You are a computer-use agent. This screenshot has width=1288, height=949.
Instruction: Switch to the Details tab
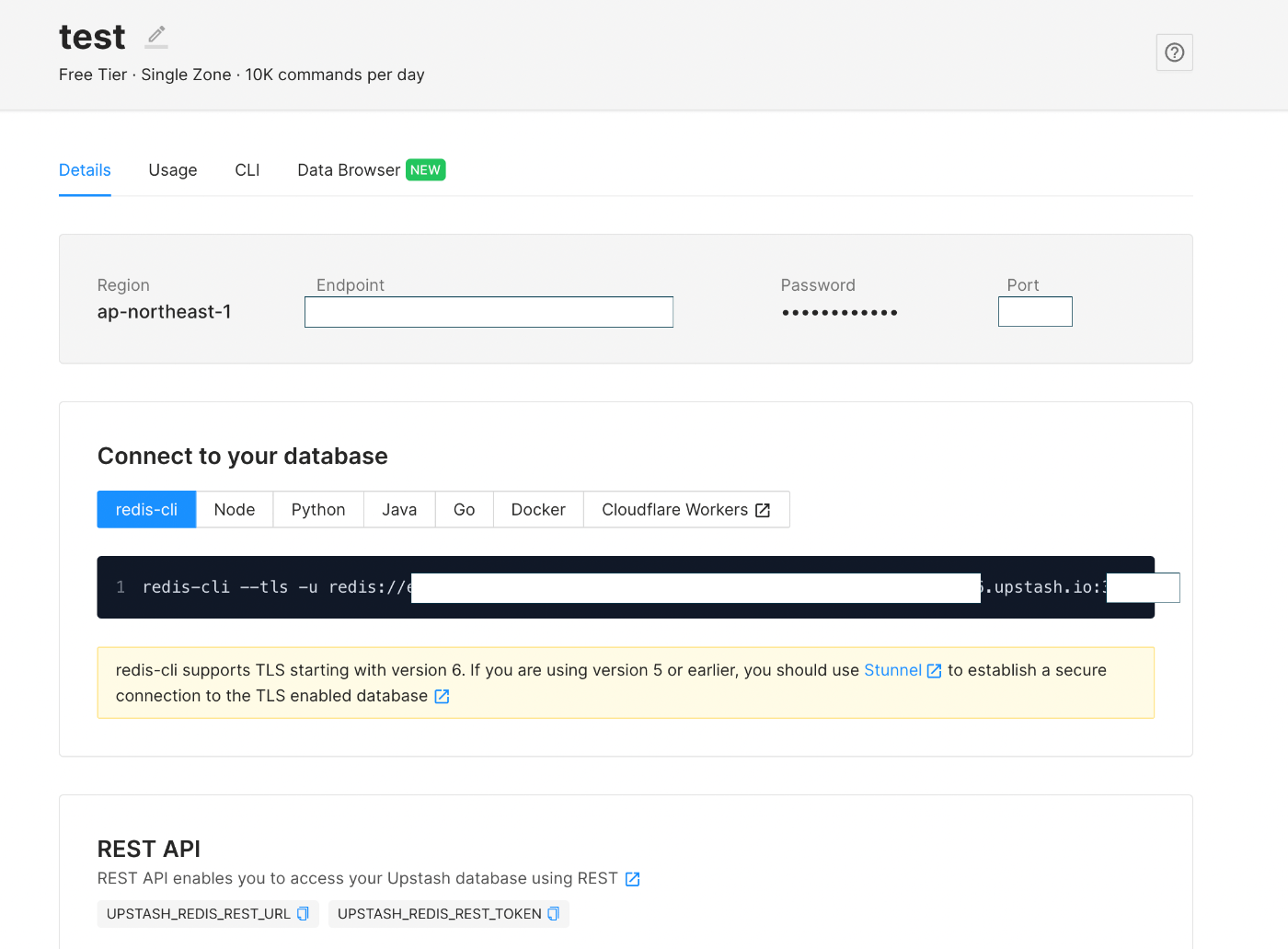(85, 170)
